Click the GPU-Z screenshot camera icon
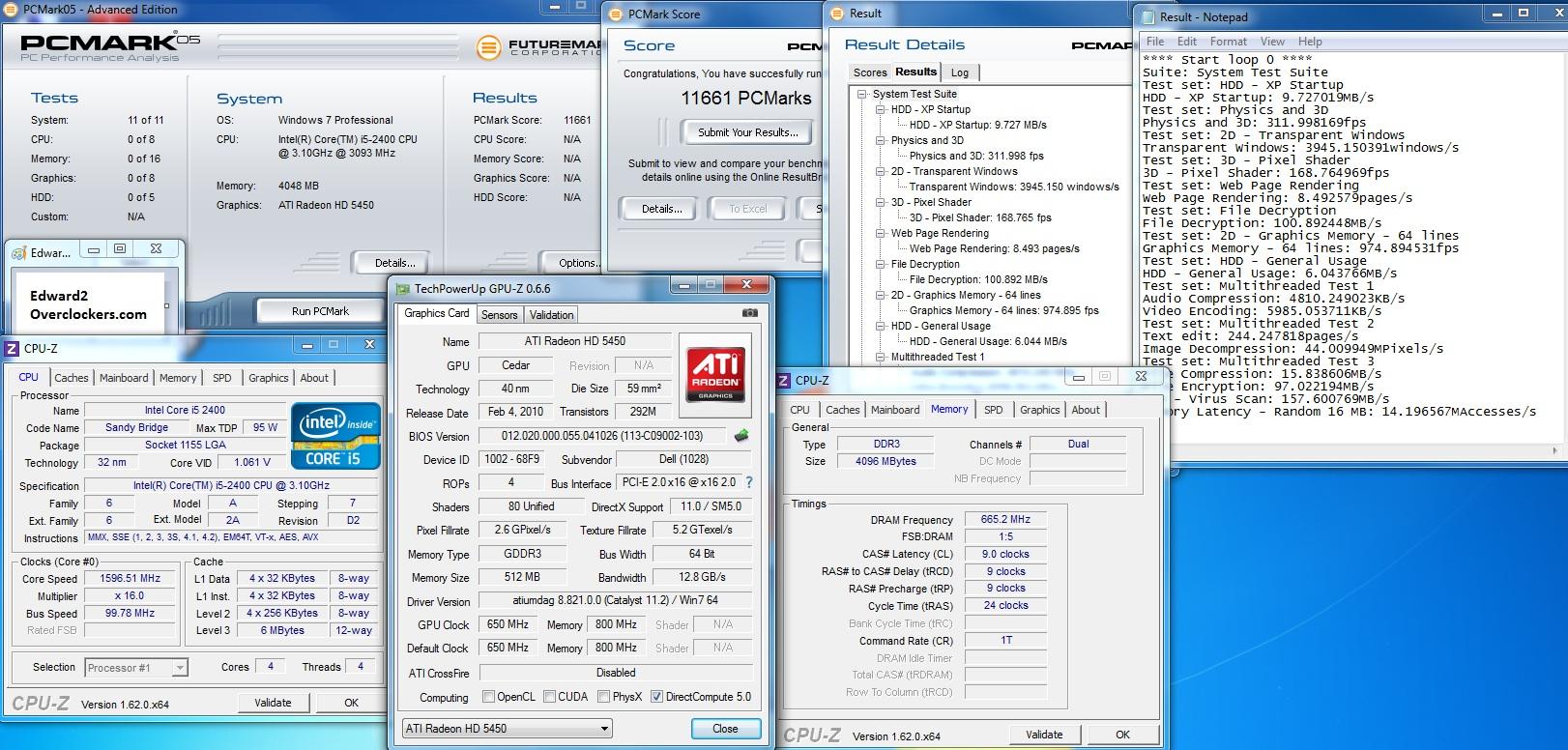This screenshot has width=1568, height=750. tap(749, 313)
